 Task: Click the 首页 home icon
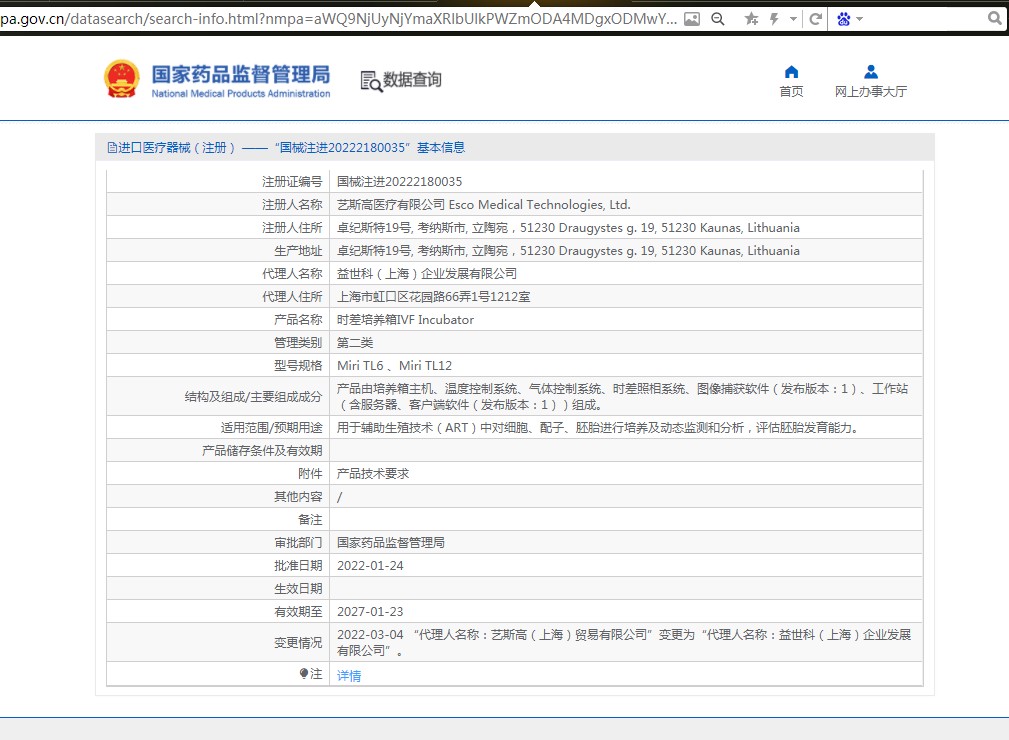(791, 71)
